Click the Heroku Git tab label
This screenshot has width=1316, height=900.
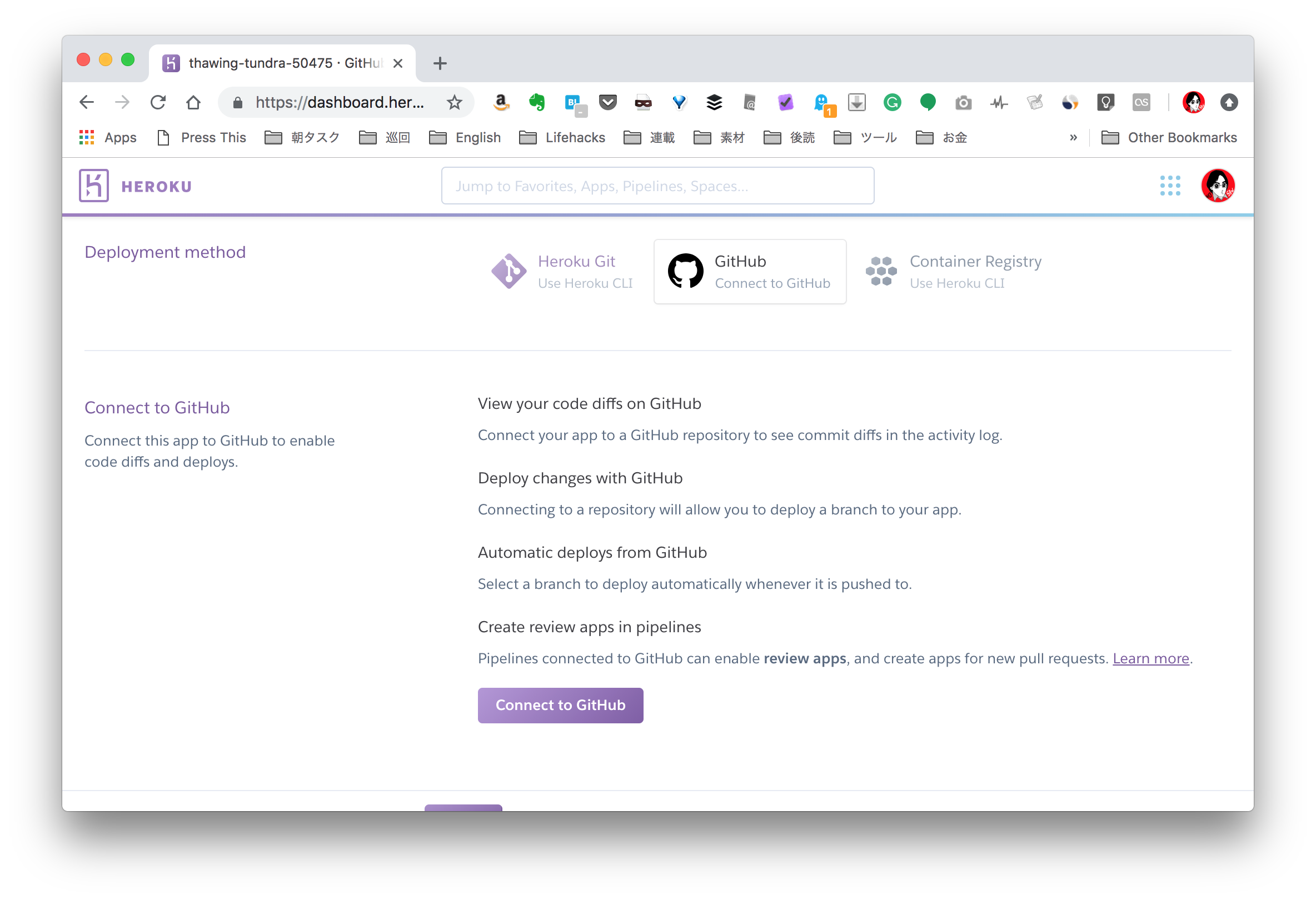575,261
